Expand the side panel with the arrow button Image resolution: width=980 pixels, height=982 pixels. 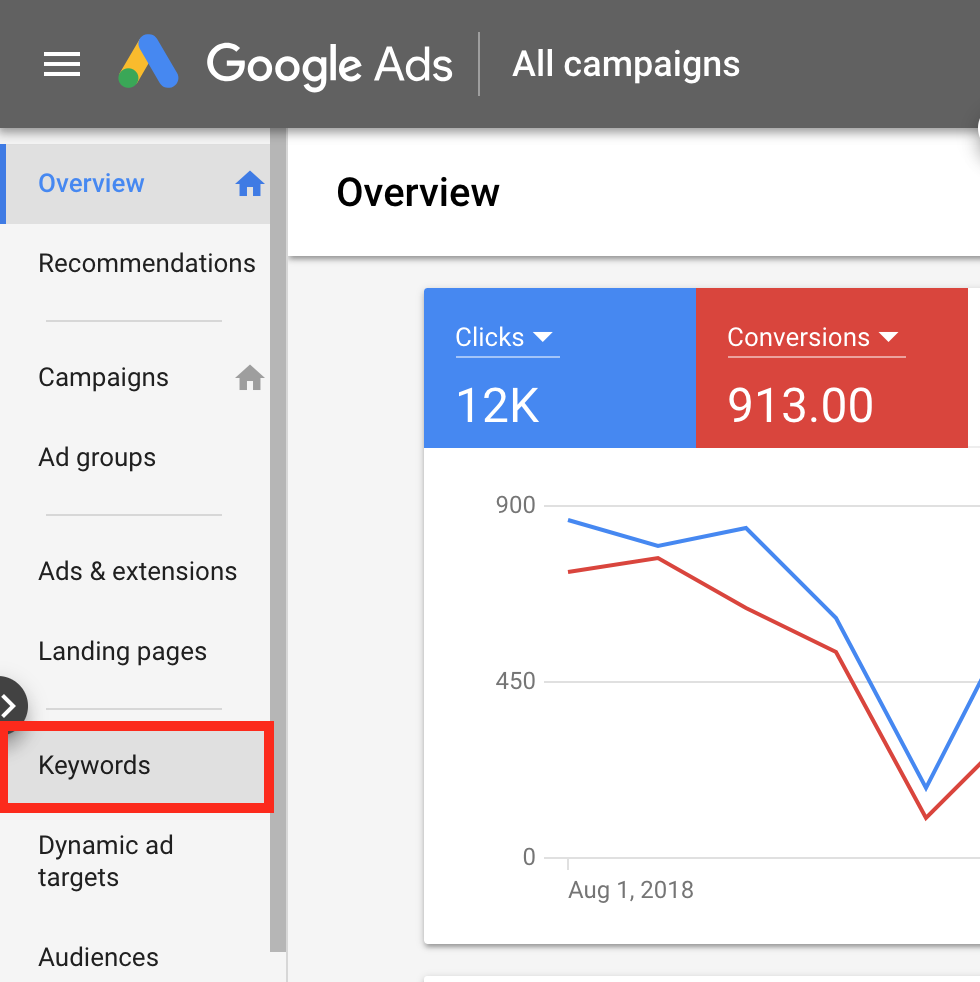click(x=10, y=706)
